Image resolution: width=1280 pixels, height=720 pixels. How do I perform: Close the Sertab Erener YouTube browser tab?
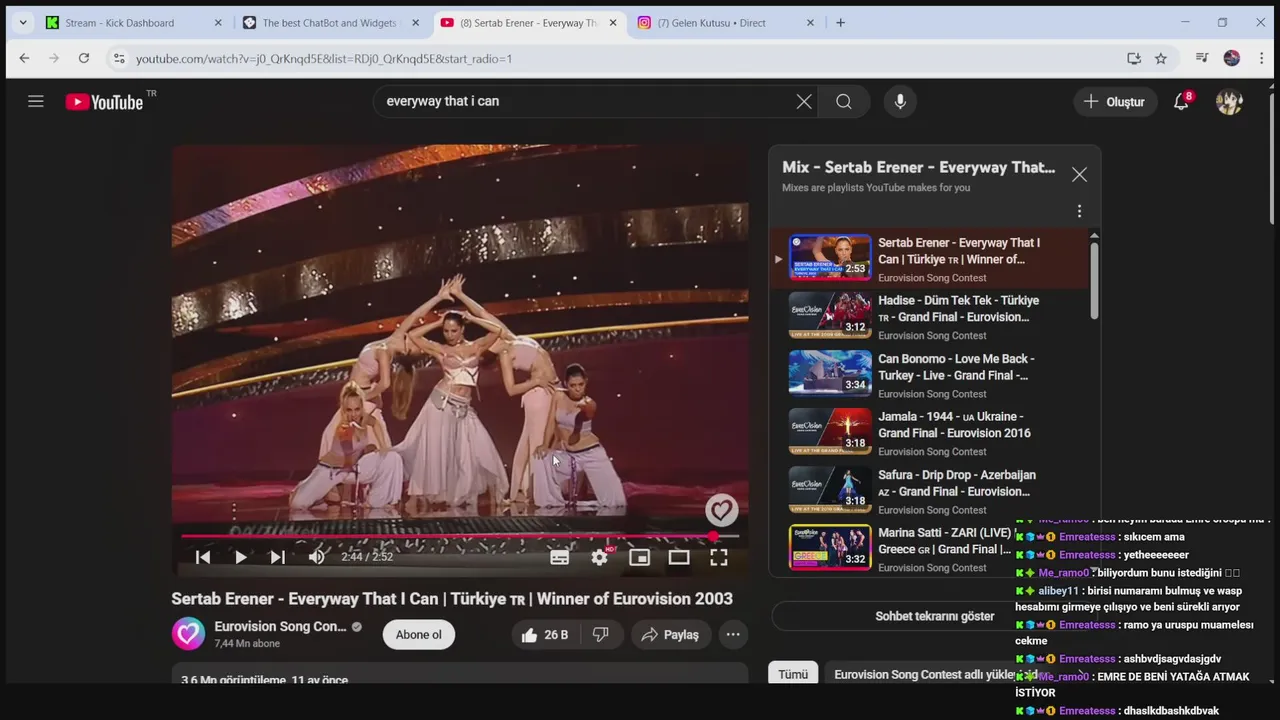(613, 22)
